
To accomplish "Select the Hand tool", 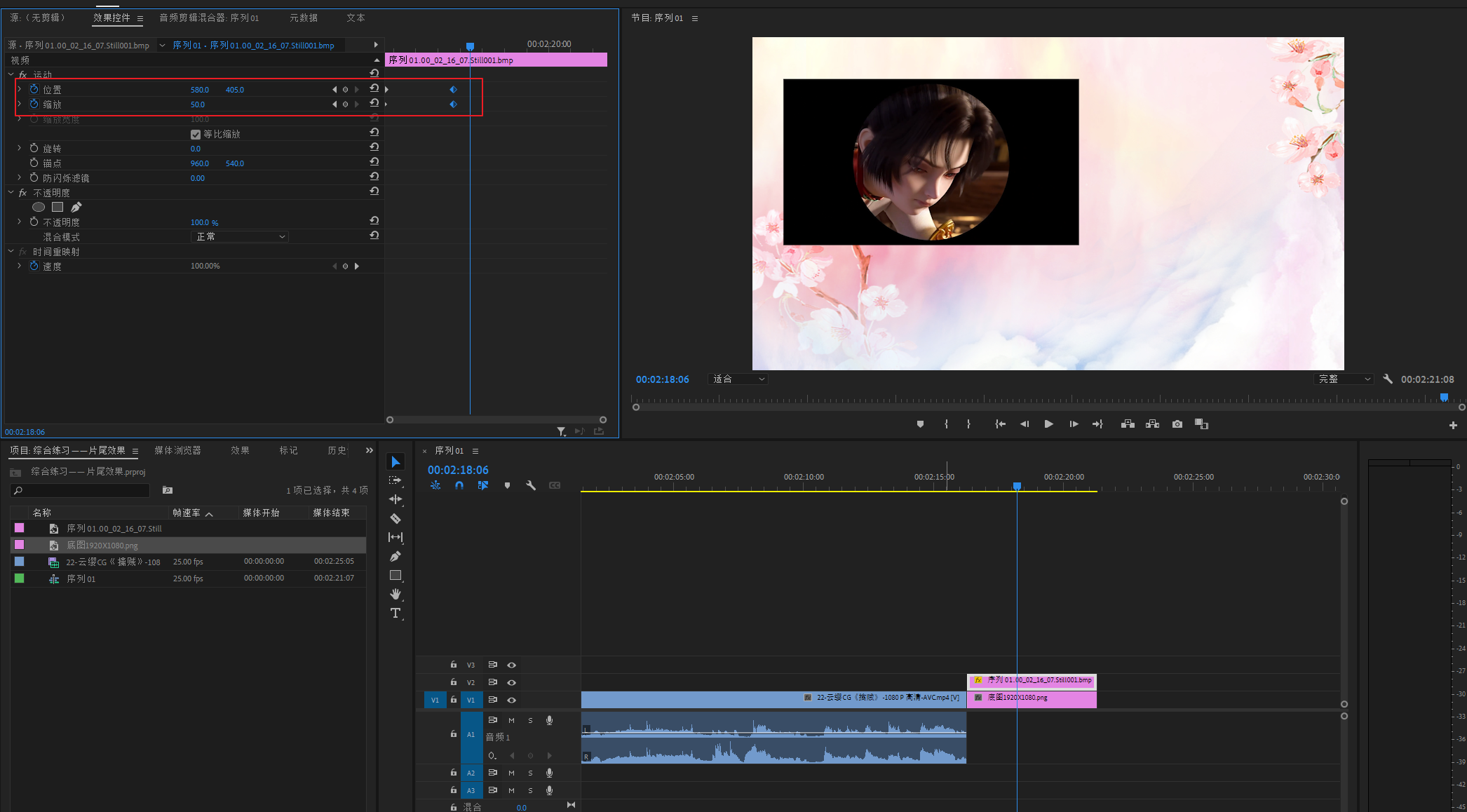I will (396, 594).
